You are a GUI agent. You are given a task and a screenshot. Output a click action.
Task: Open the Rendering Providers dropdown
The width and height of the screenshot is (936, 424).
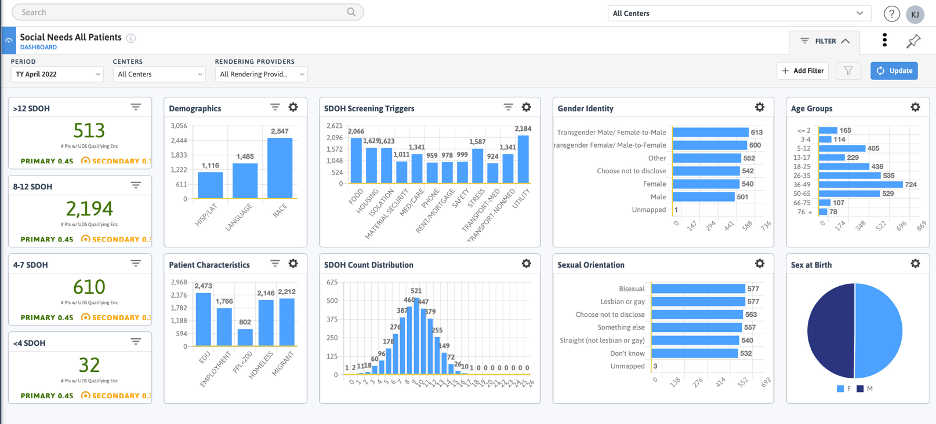(x=261, y=74)
